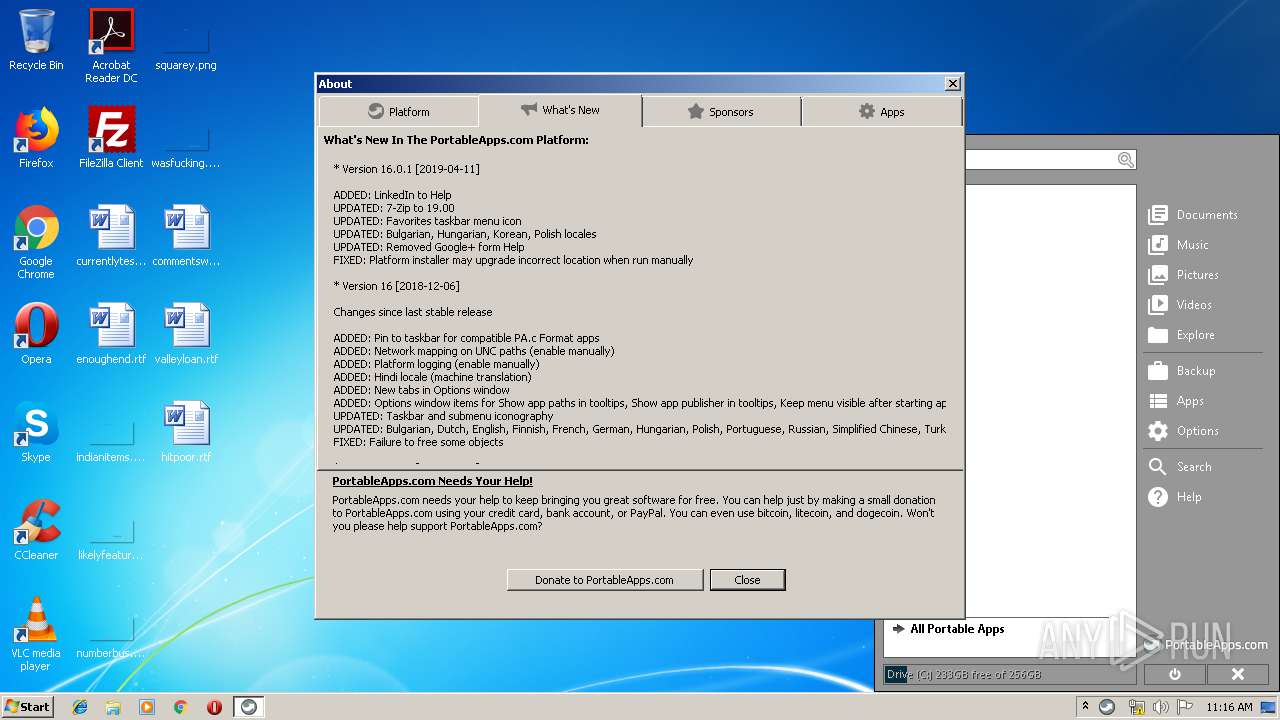This screenshot has height=720, width=1280.
Task: Click the network tray icon
Action: click(1136, 707)
